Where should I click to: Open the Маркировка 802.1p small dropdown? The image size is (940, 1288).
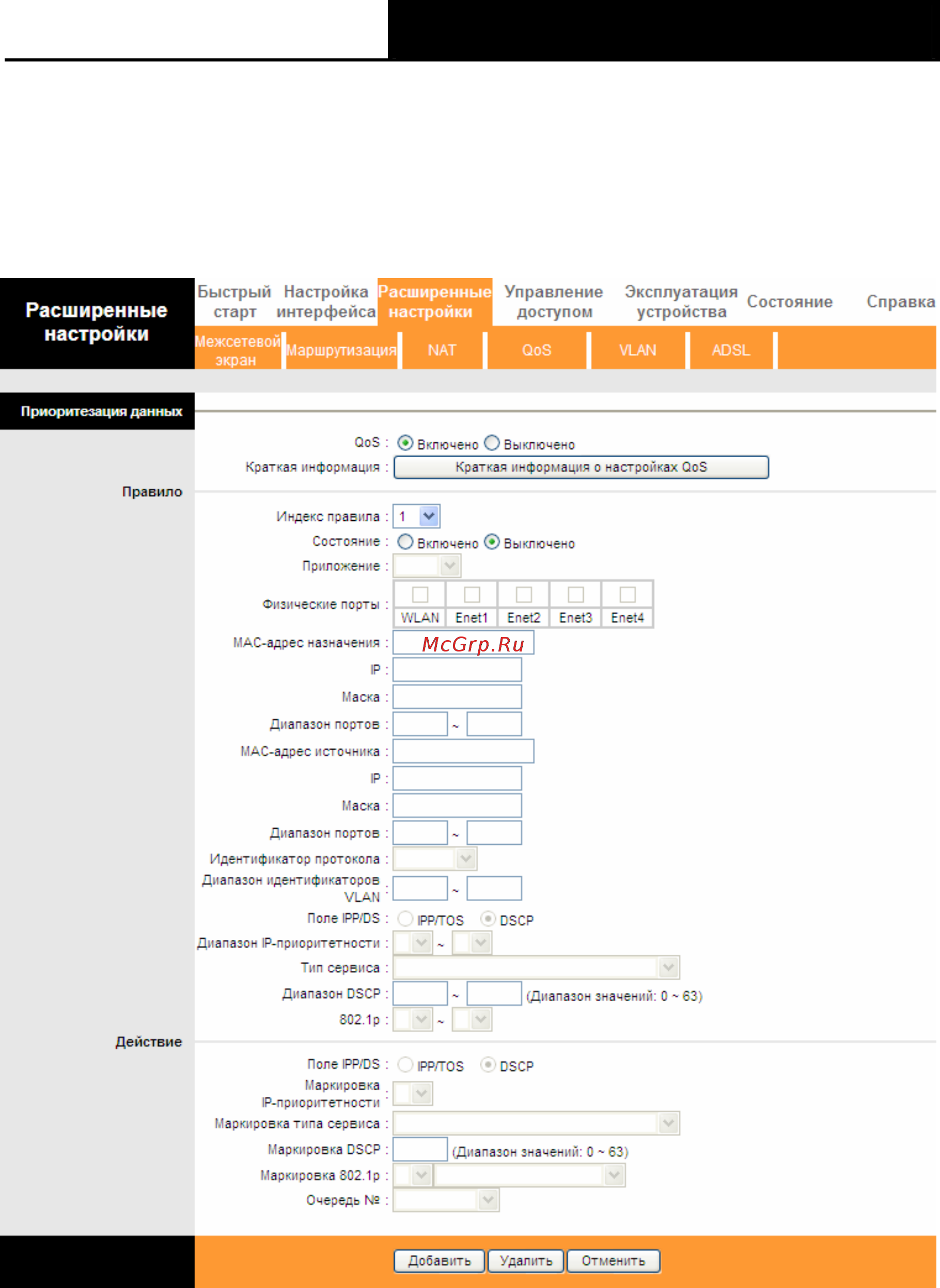click(x=413, y=1175)
